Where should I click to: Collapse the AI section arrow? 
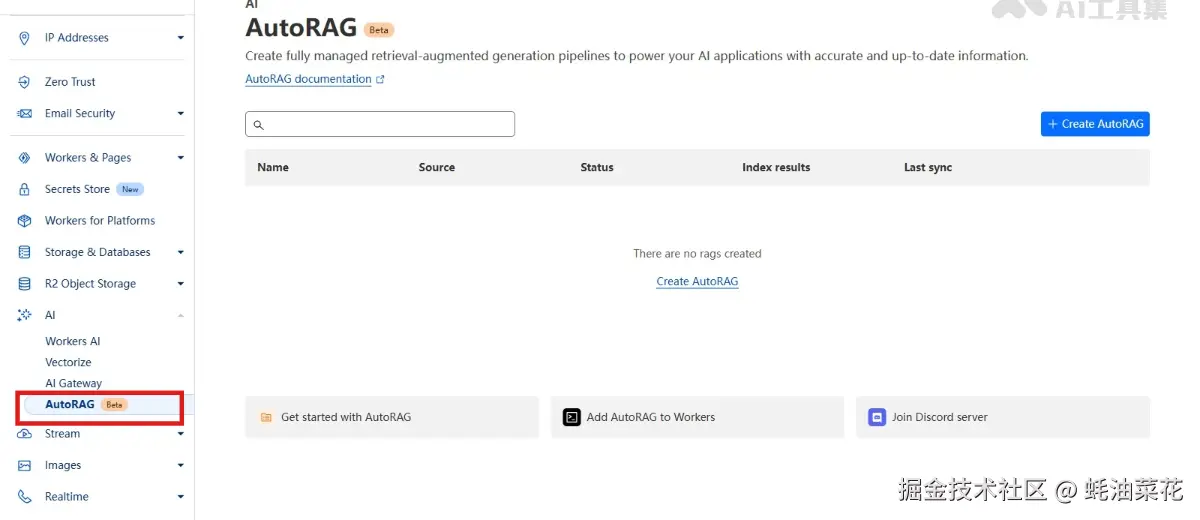(x=181, y=315)
